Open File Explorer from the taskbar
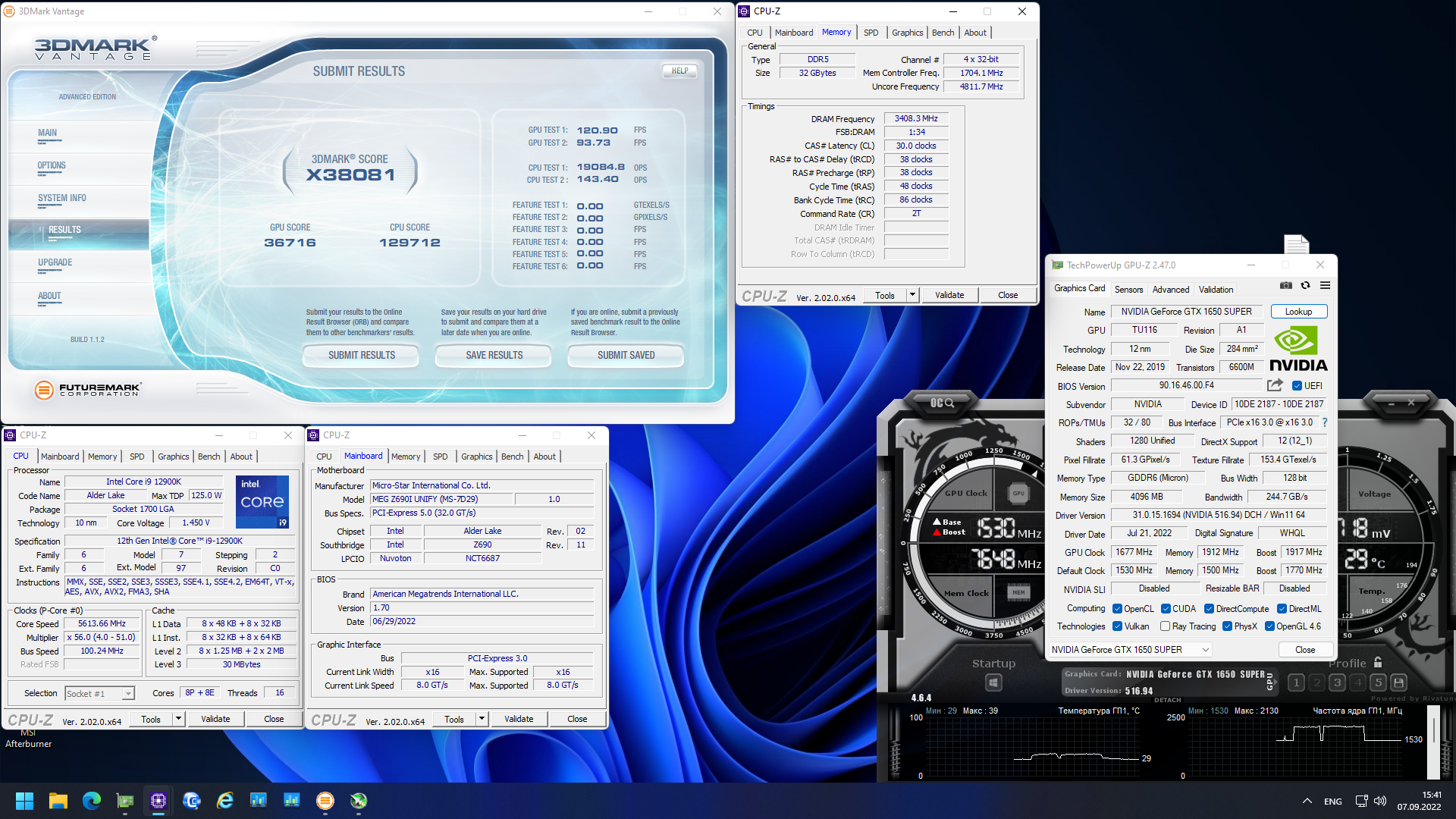 pos(58,801)
